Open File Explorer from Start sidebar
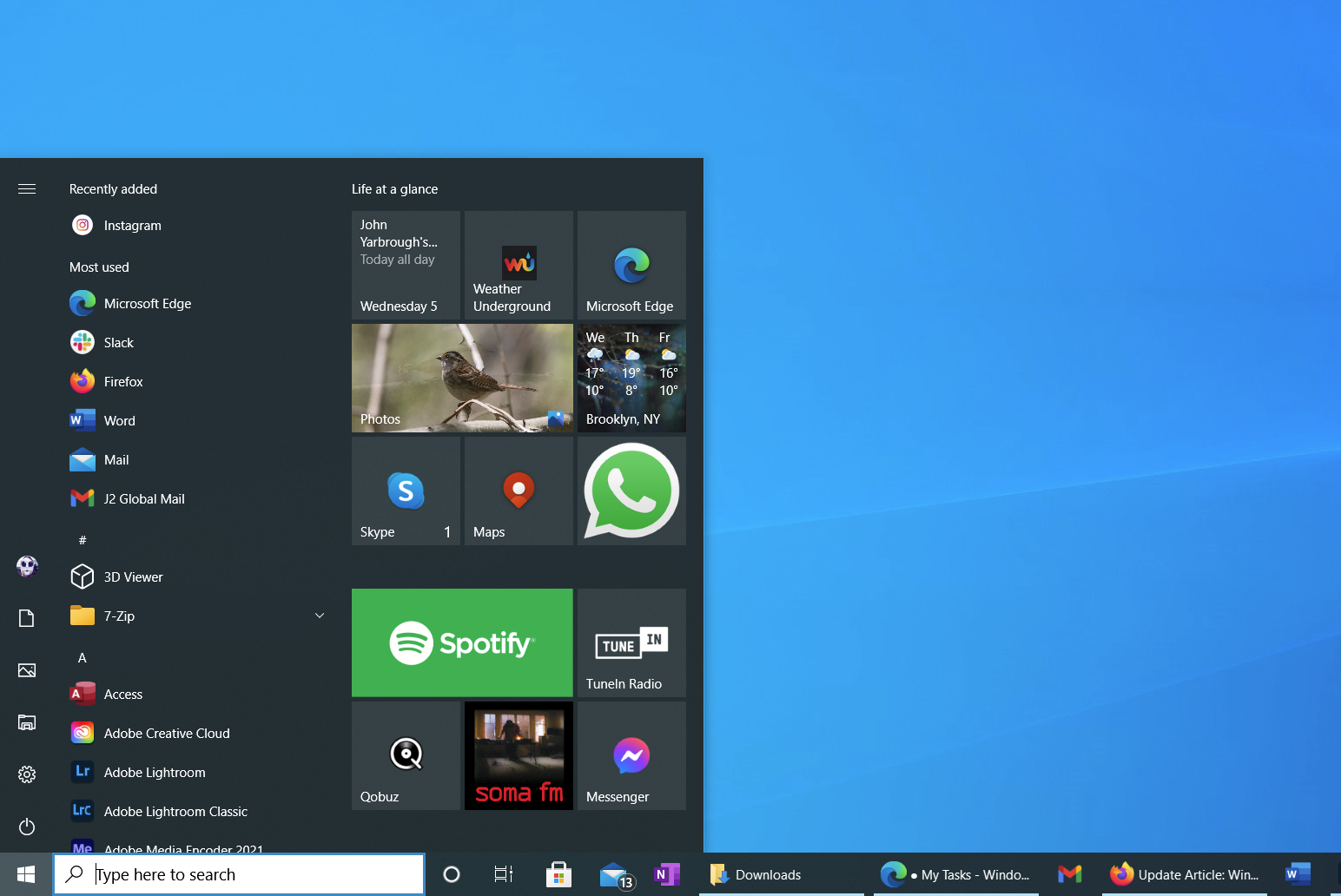1341x896 pixels. pyautogui.click(x=27, y=722)
